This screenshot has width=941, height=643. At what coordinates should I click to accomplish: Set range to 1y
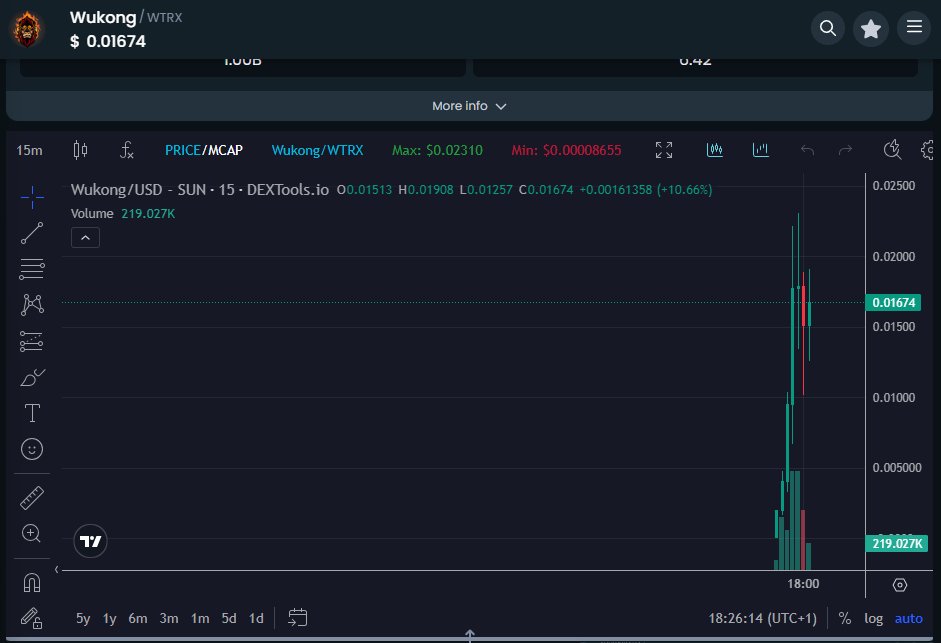click(109, 618)
